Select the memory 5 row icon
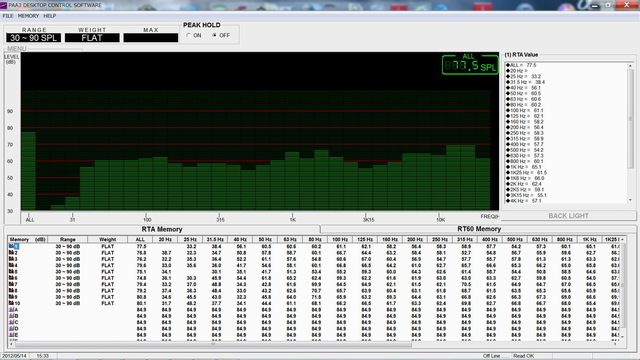This screenshot has height=360, width=640. click(x=11, y=272)
